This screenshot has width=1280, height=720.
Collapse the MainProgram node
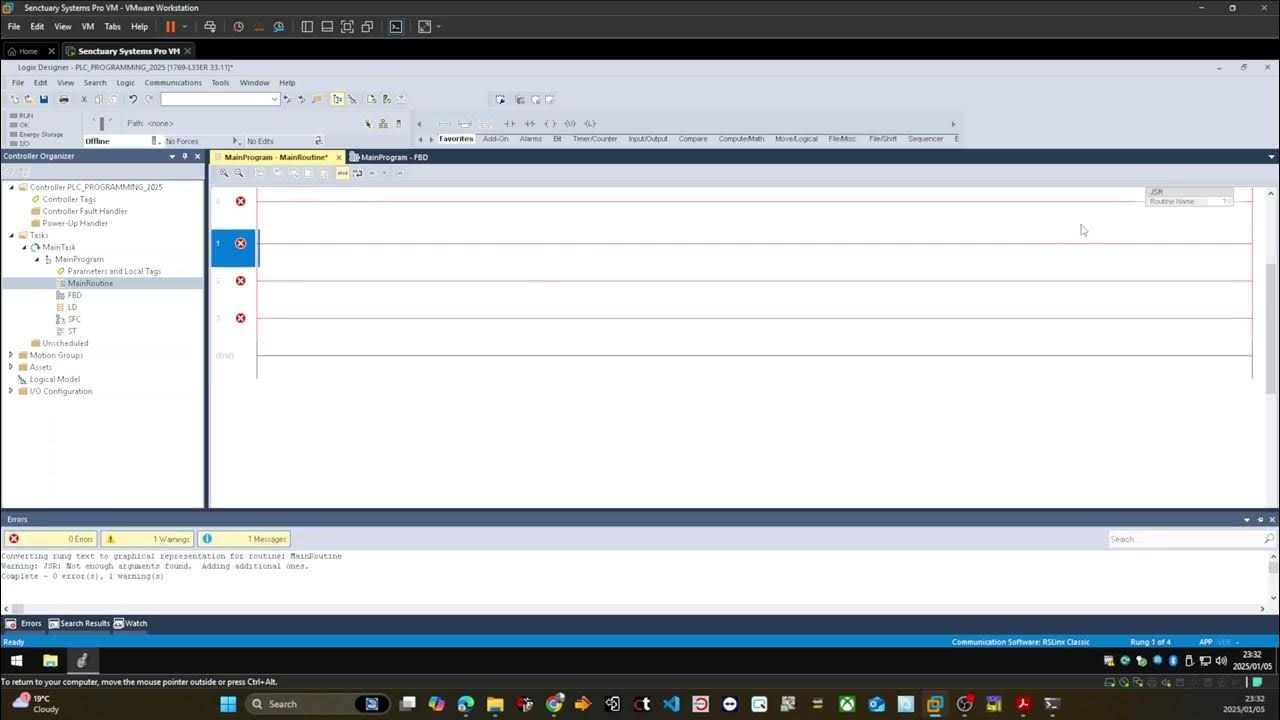pos(37,259)
